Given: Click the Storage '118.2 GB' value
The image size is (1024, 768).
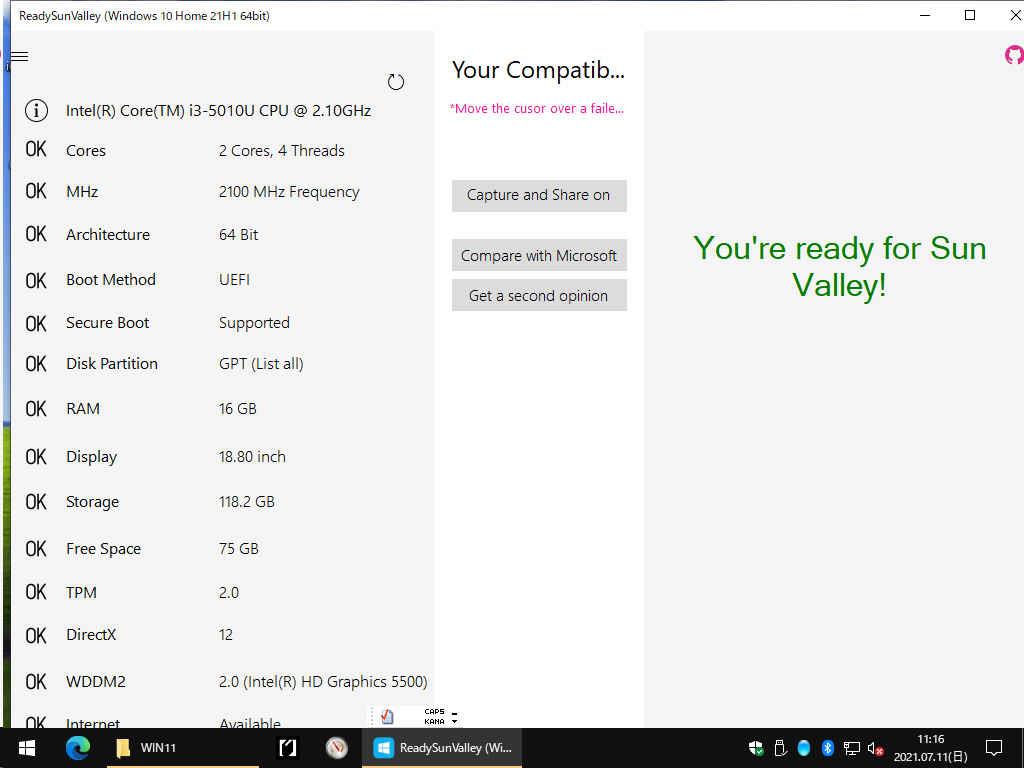Looking at the screenshot, I should pos(247,502).
